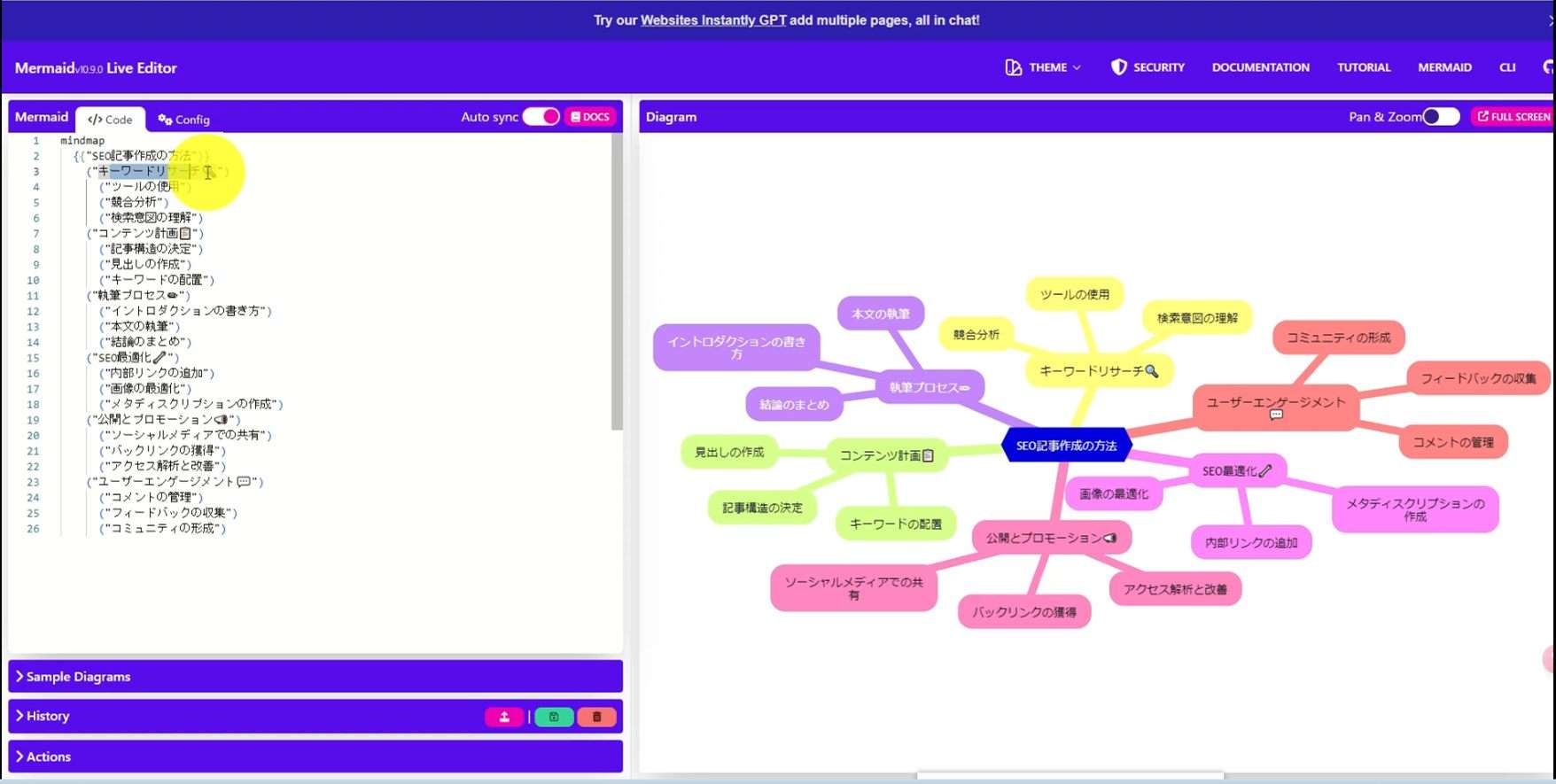The height and width of the screenshot is (784, 1556).
Task: Click the 内部リンクの追加 diagram node
Action: (x=1251, y=542)
